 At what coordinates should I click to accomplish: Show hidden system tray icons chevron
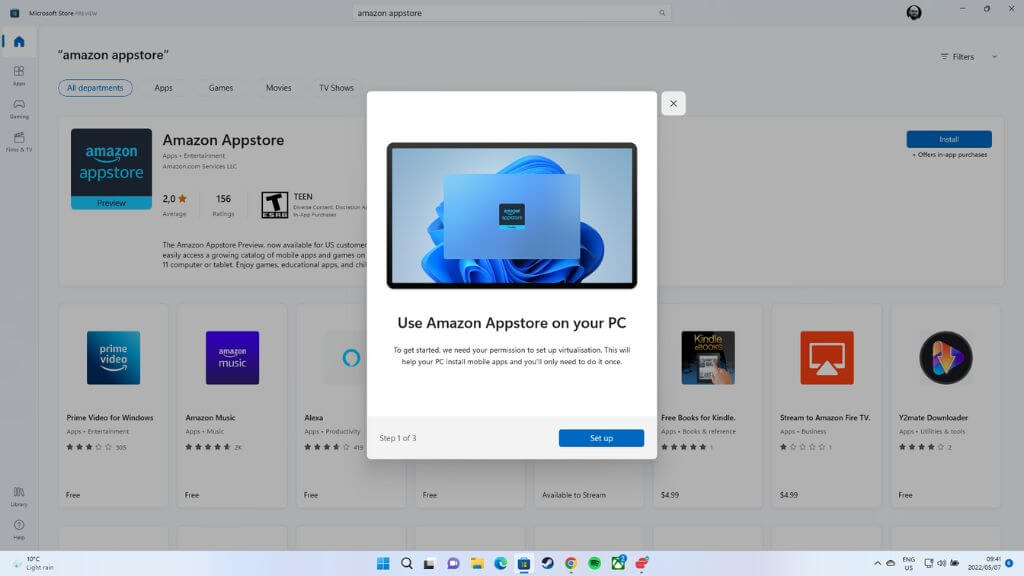point(877,563)
